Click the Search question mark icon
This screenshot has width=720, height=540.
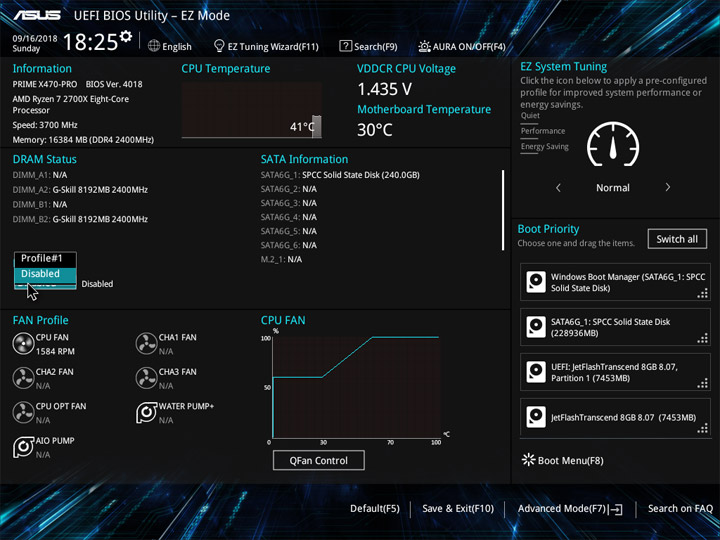(345, 46)
